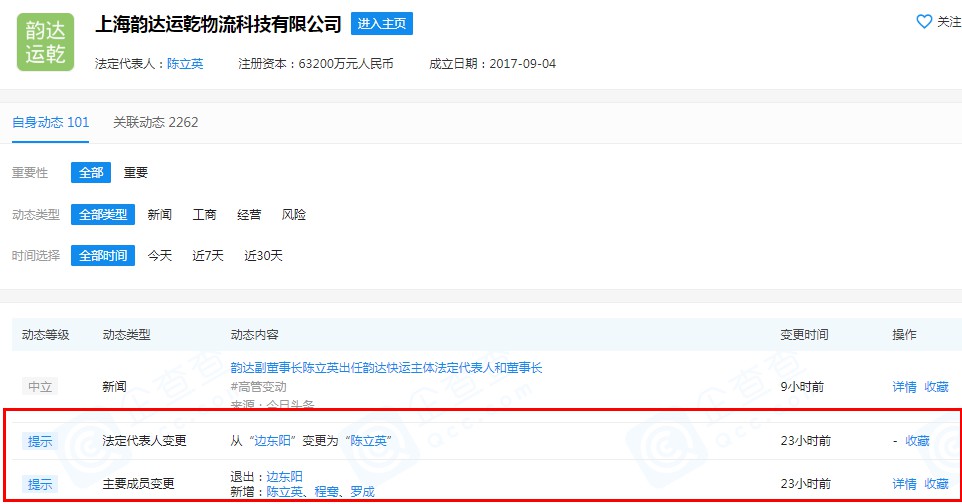Filter dynamic type by 经营
Screen dimensions: 962x504
pos(249,214)
